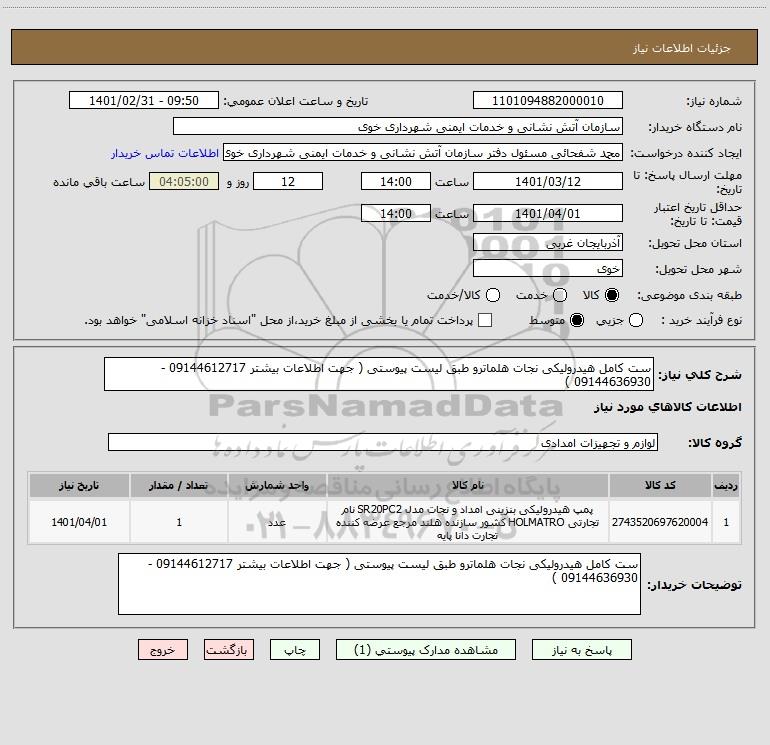Select the کالا radio button
Image resolution: width=770 pixels, height=745 pixels.
(612, 295)
